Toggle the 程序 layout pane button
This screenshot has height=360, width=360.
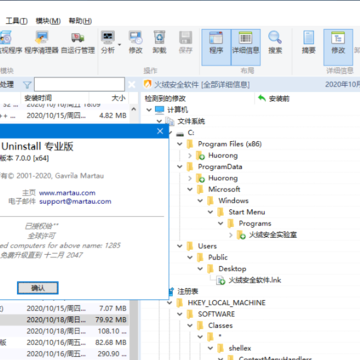(216, 47)
